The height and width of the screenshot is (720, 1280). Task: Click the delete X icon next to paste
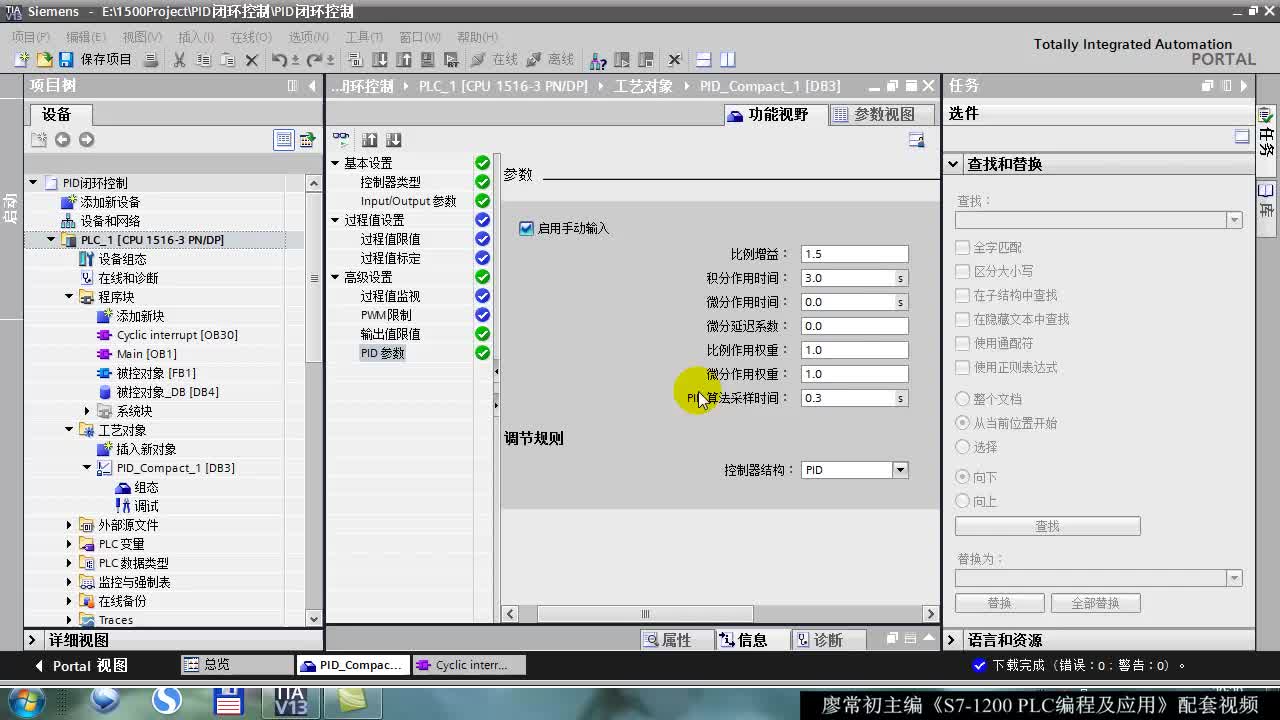[252, 60]
